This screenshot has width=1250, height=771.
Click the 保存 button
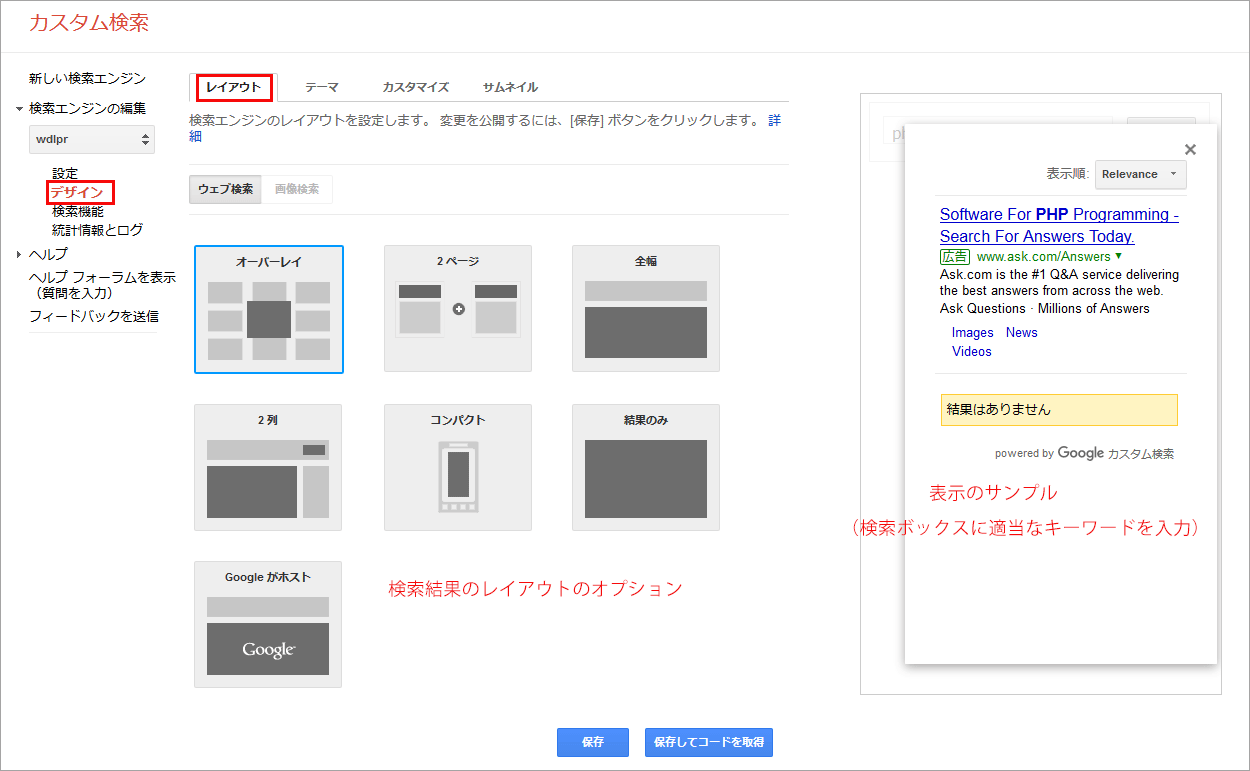[x=593, y=742]
